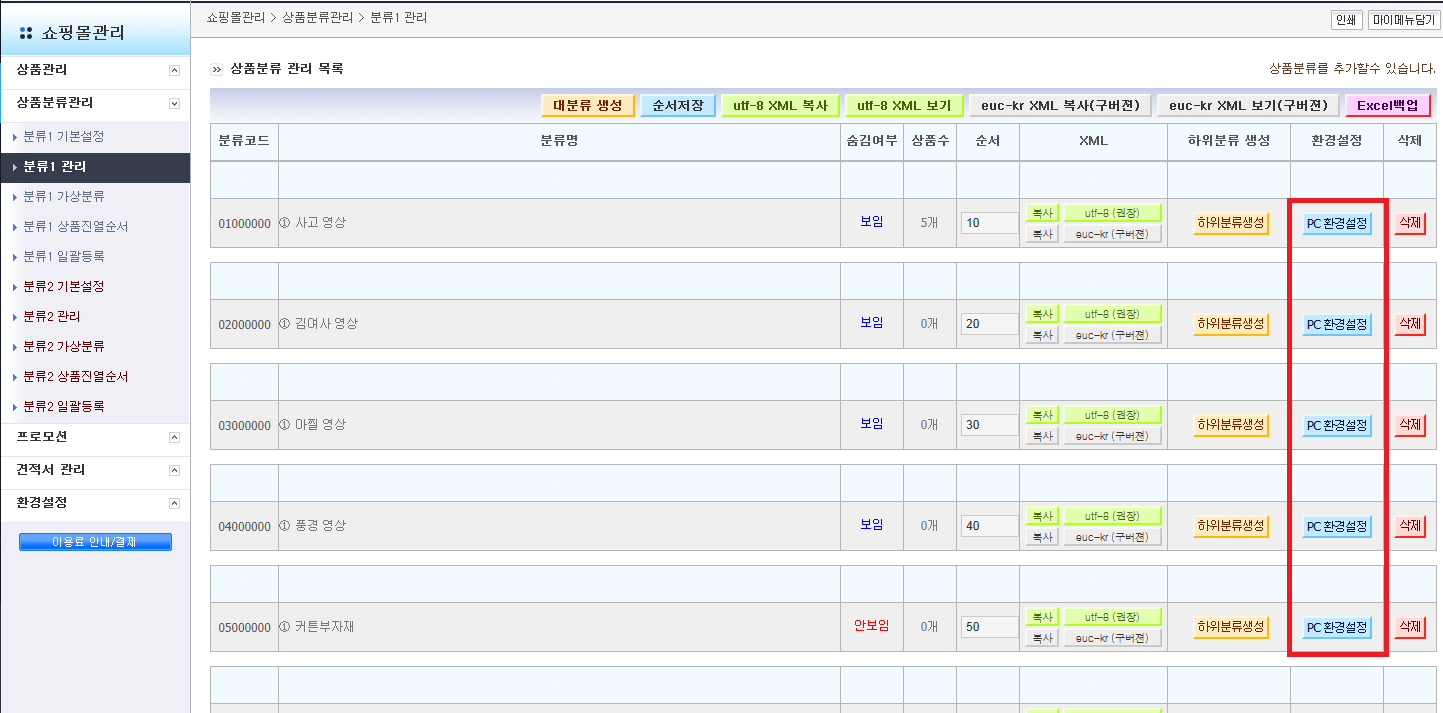Image resolution: width=1443 pixels, height=713 pixels.
Task: Copy utf-8 (권장) XML for 커튼부자재
Action: (1043, 616)
